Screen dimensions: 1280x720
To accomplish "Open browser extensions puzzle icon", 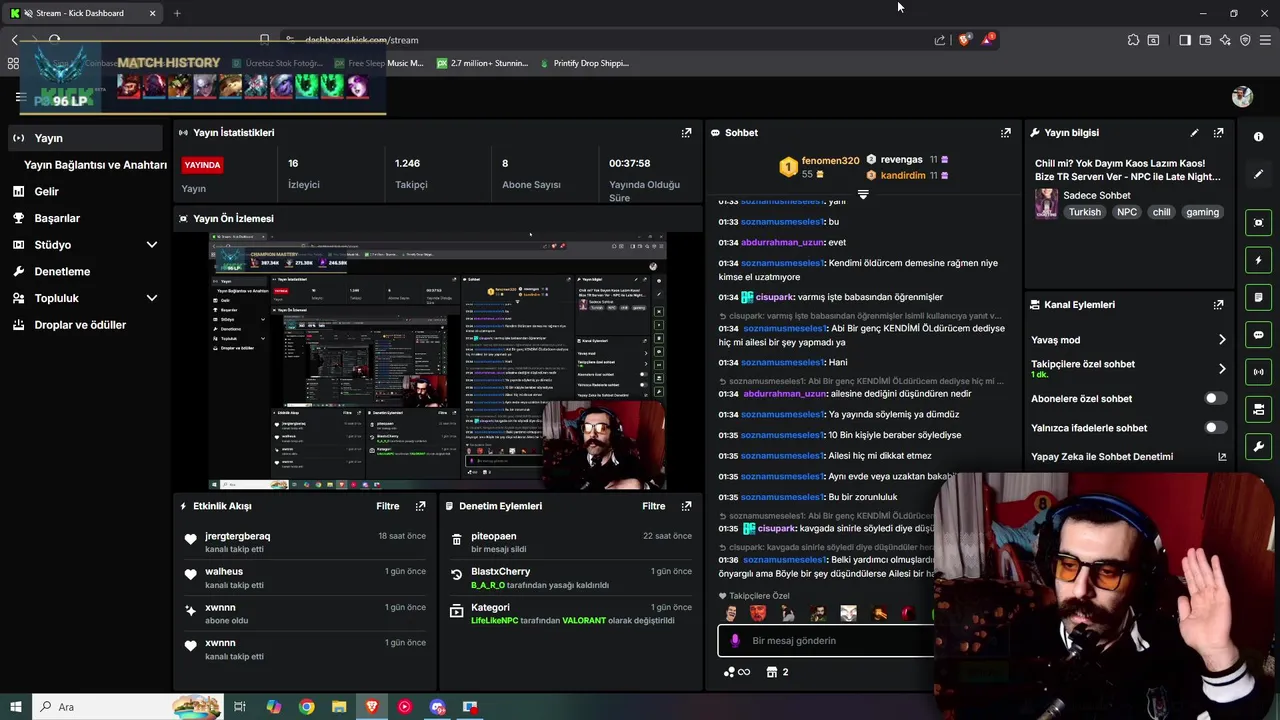I will [1133, 40].
